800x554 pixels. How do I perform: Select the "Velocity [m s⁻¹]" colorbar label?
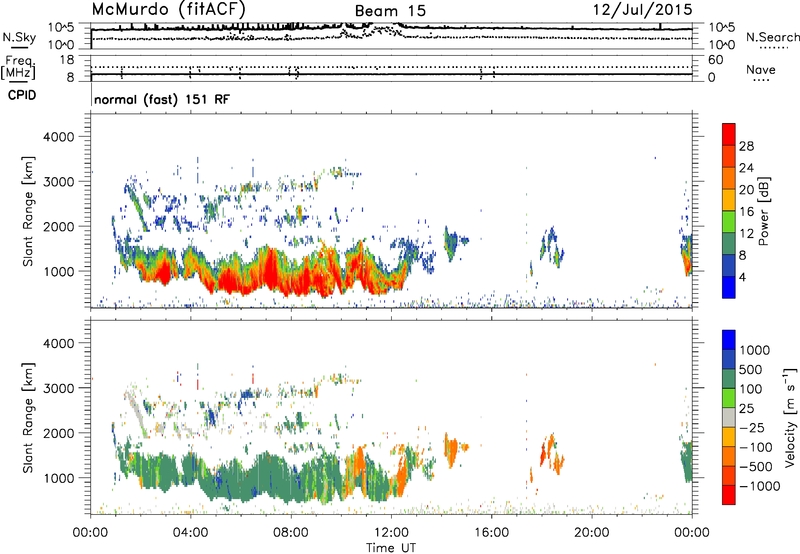coord(789,417)
